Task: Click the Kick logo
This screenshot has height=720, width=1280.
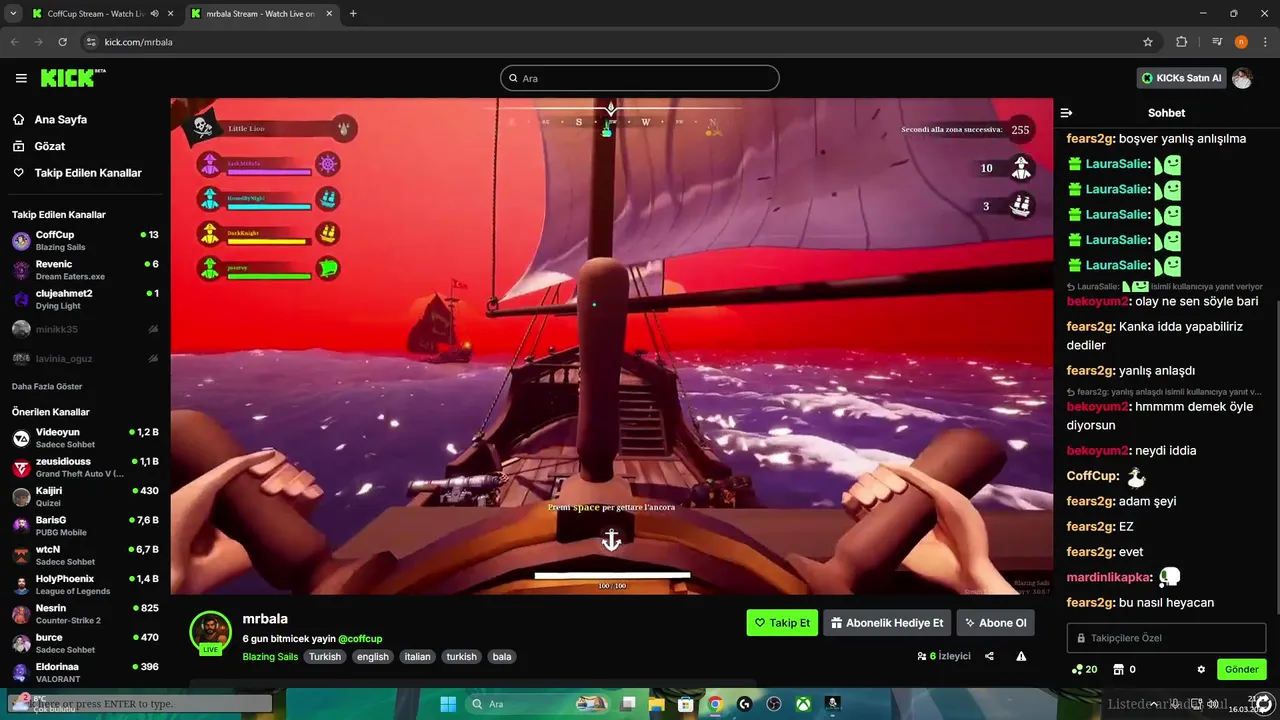Action: pyautogui.click(x=73, y=78)
